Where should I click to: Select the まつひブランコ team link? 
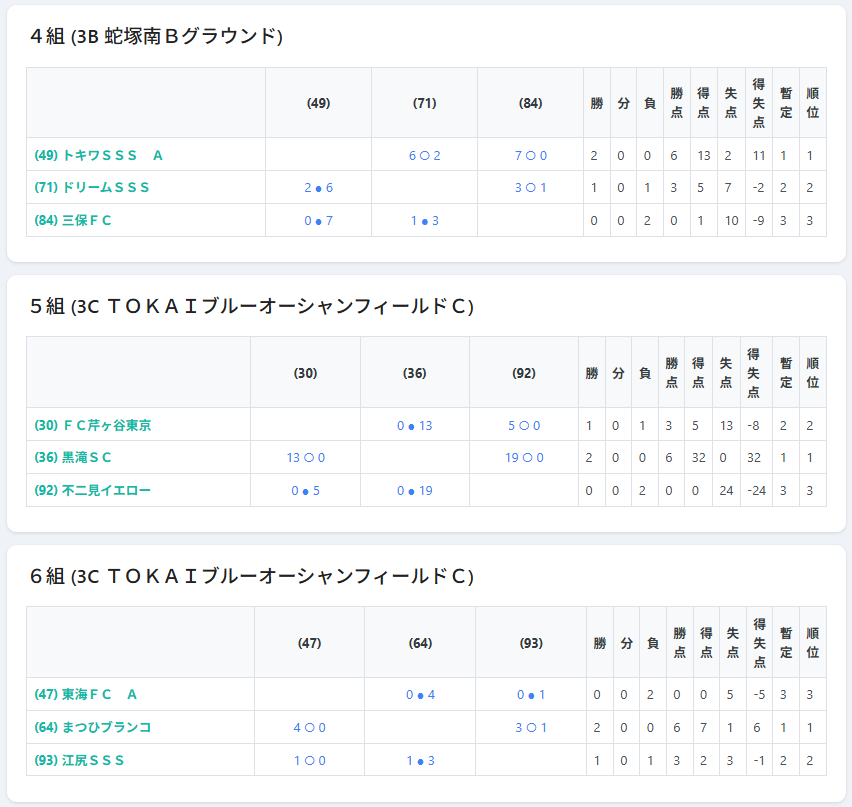pos(92,727)
